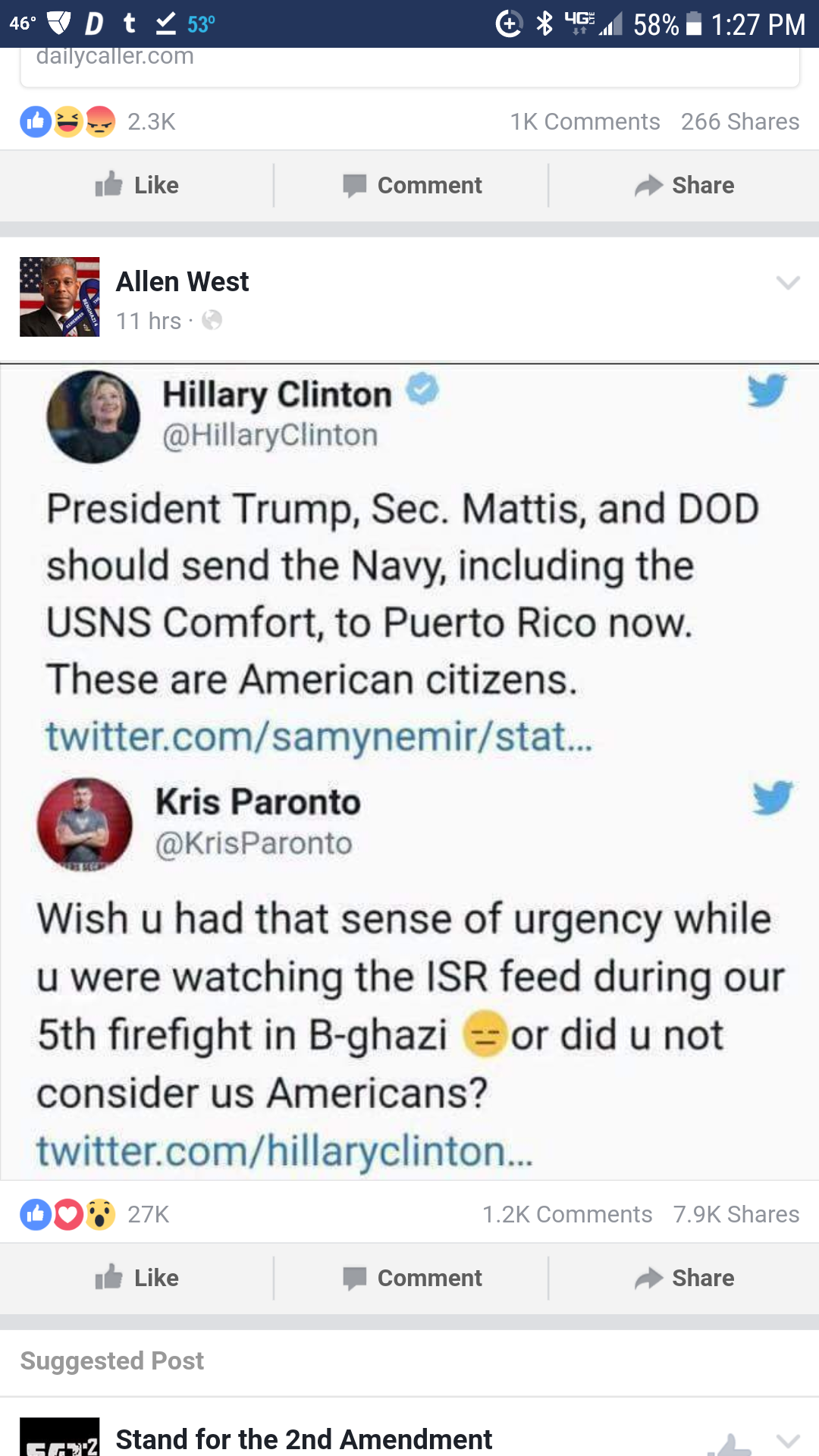The image size is (819, 1456).
Task: Open Stand for the 2nd Amendment page
Action: tap(303, 1439)
